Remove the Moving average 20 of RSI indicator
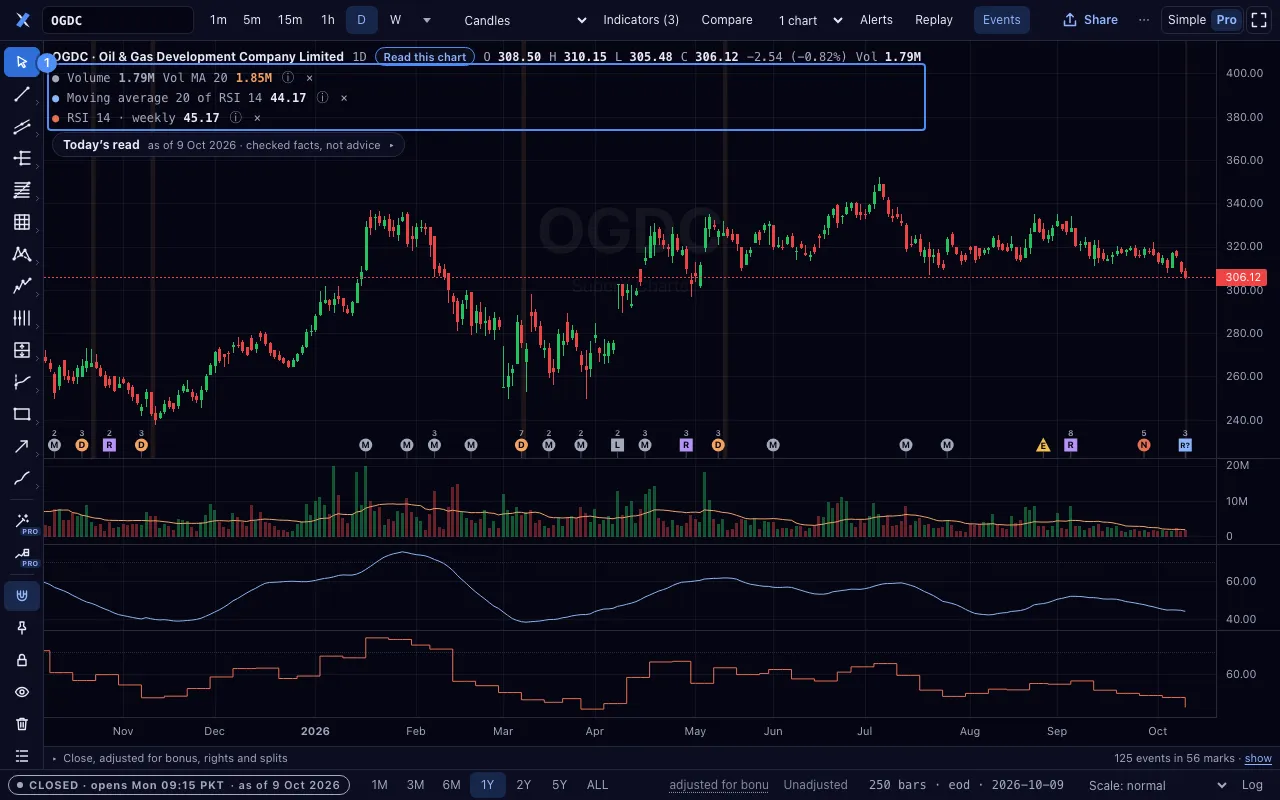The image size is (1280, 800). (x=344, y=98)
